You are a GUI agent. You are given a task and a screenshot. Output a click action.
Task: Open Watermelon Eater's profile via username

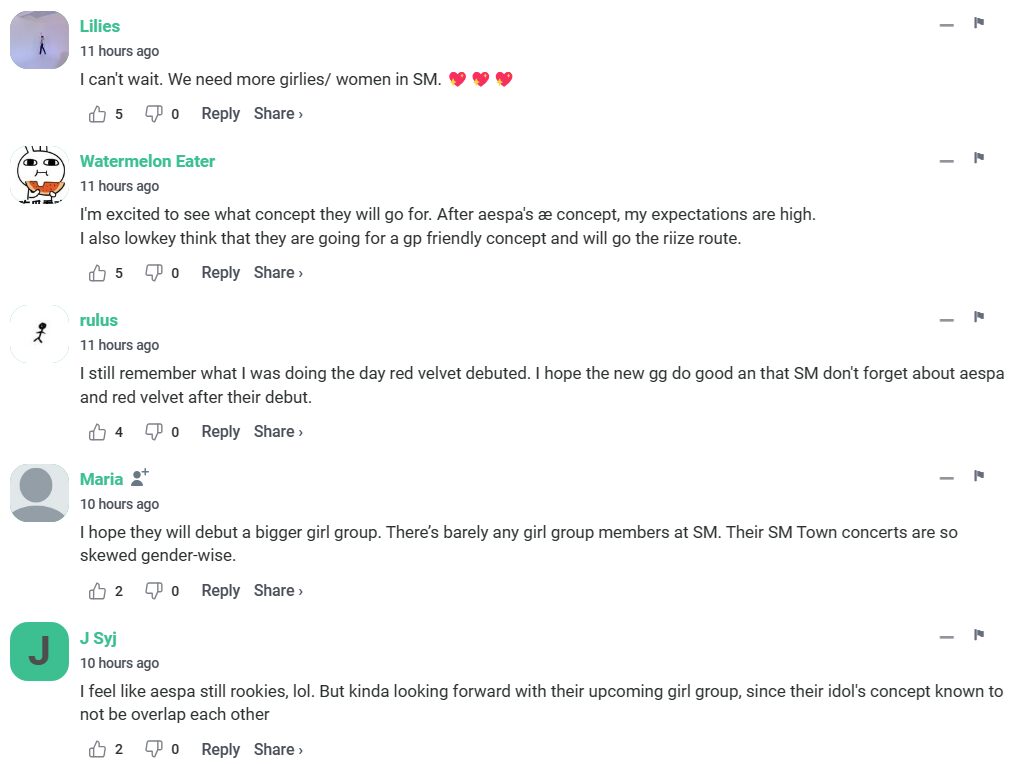pos(147,161)
